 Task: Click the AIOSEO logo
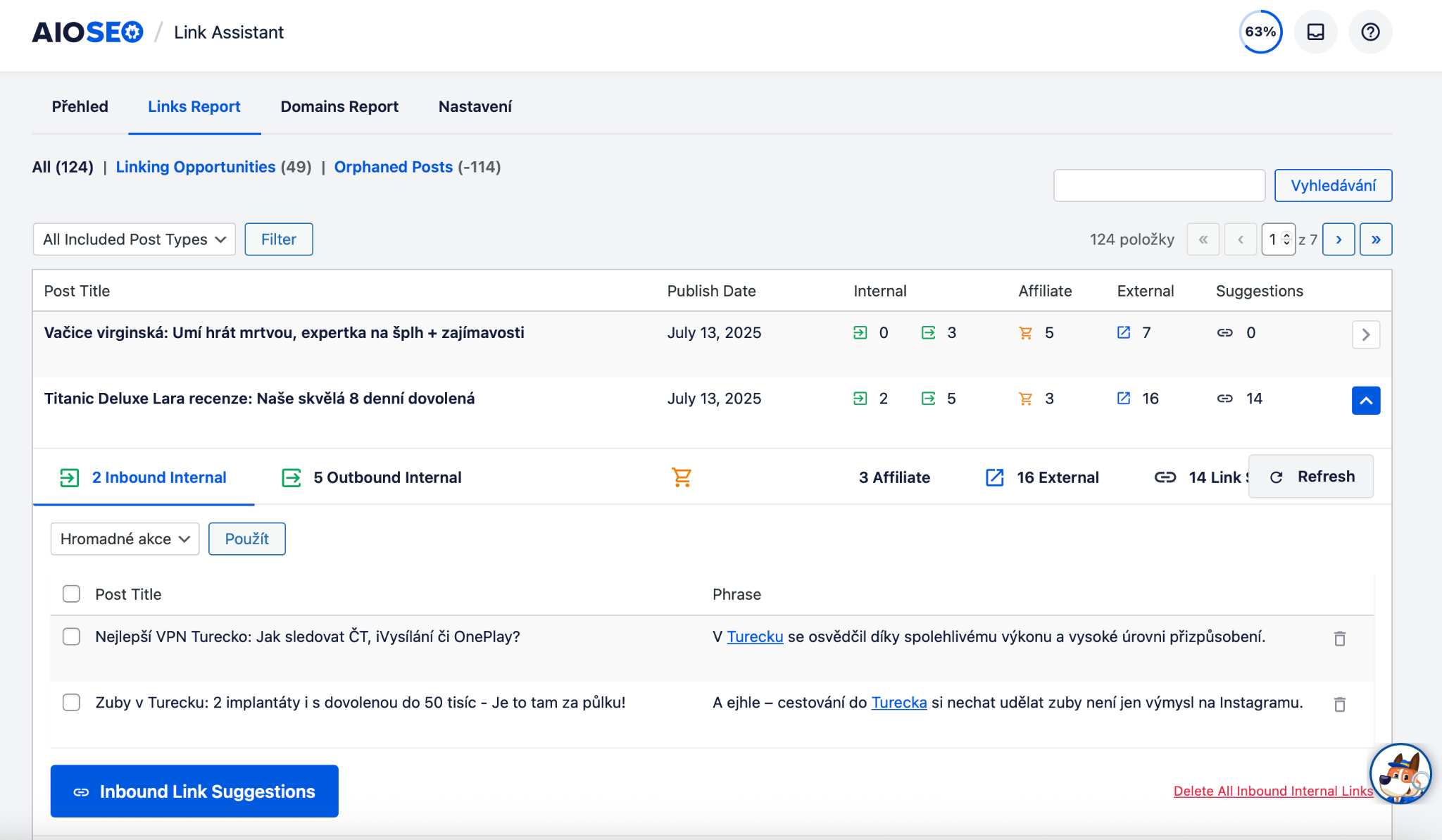(x=87, y=32)
